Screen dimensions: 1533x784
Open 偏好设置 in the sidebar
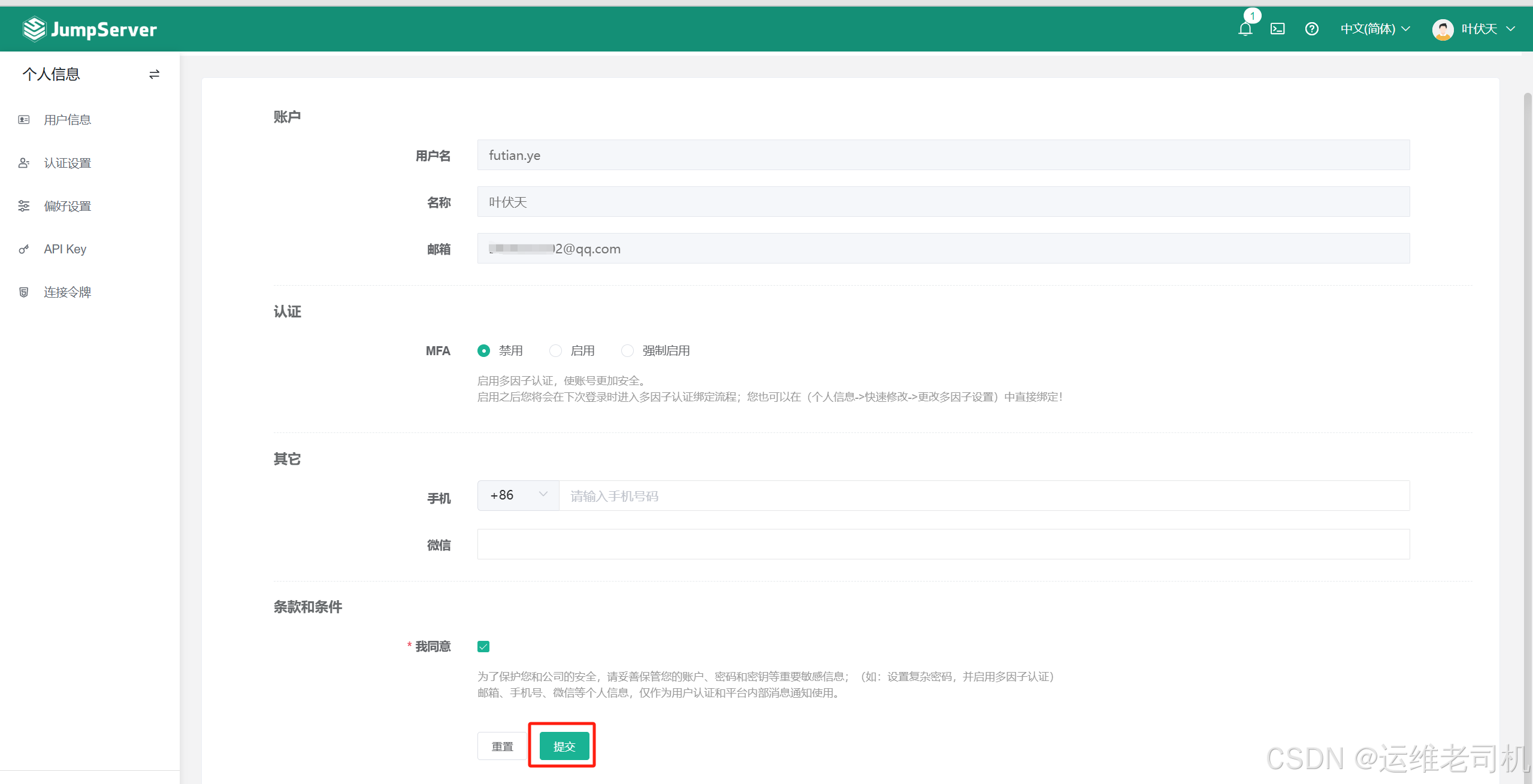[67, 206]
